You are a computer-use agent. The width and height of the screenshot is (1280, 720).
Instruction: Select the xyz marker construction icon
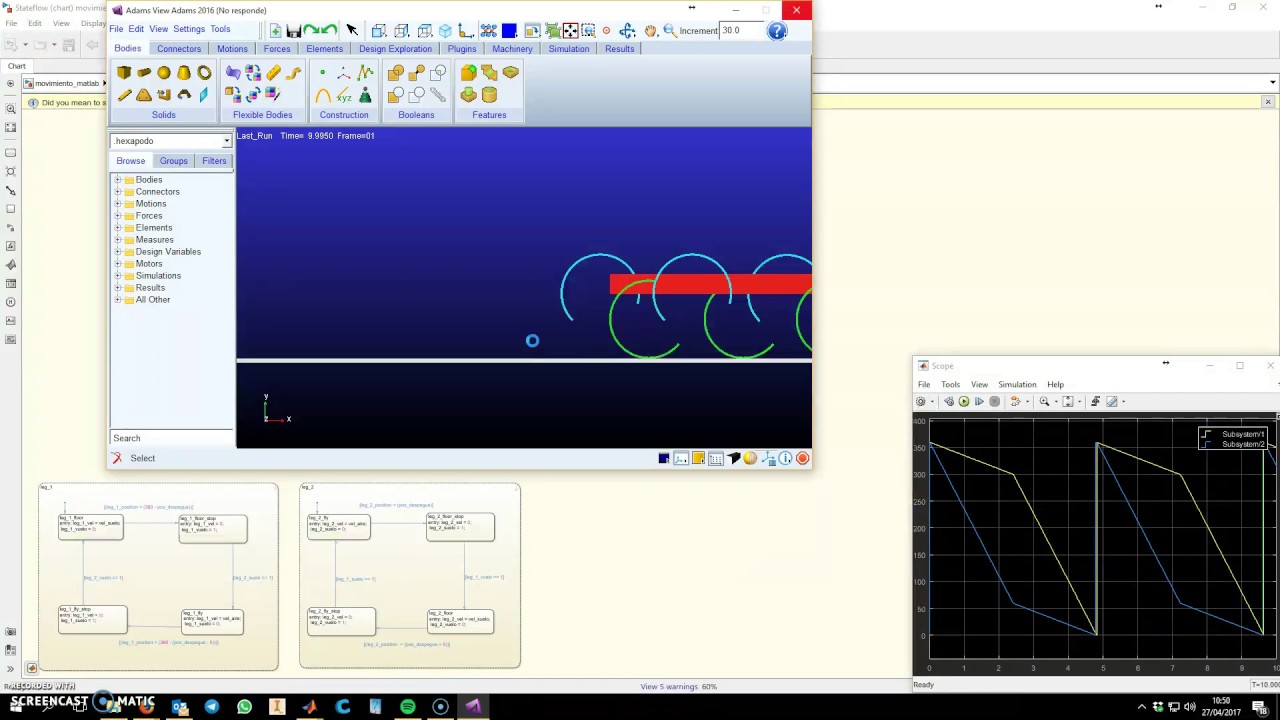coord(344,96)
